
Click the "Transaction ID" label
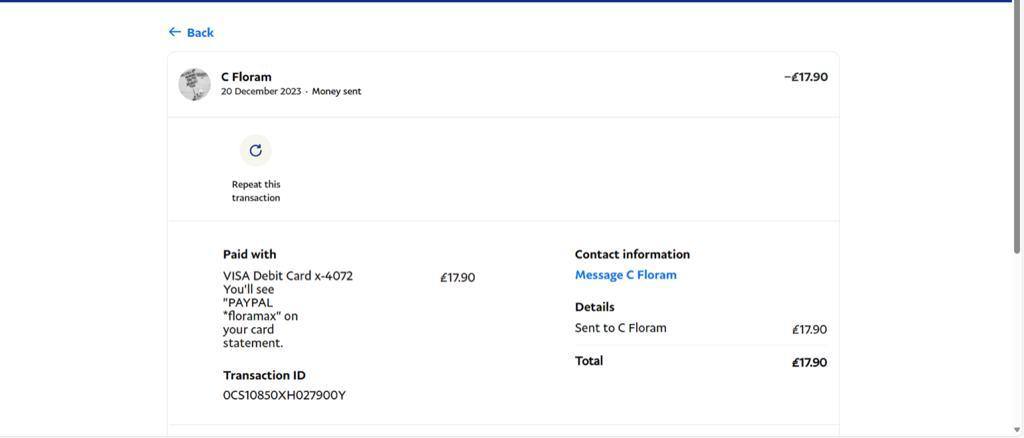[x=264, y=375]
